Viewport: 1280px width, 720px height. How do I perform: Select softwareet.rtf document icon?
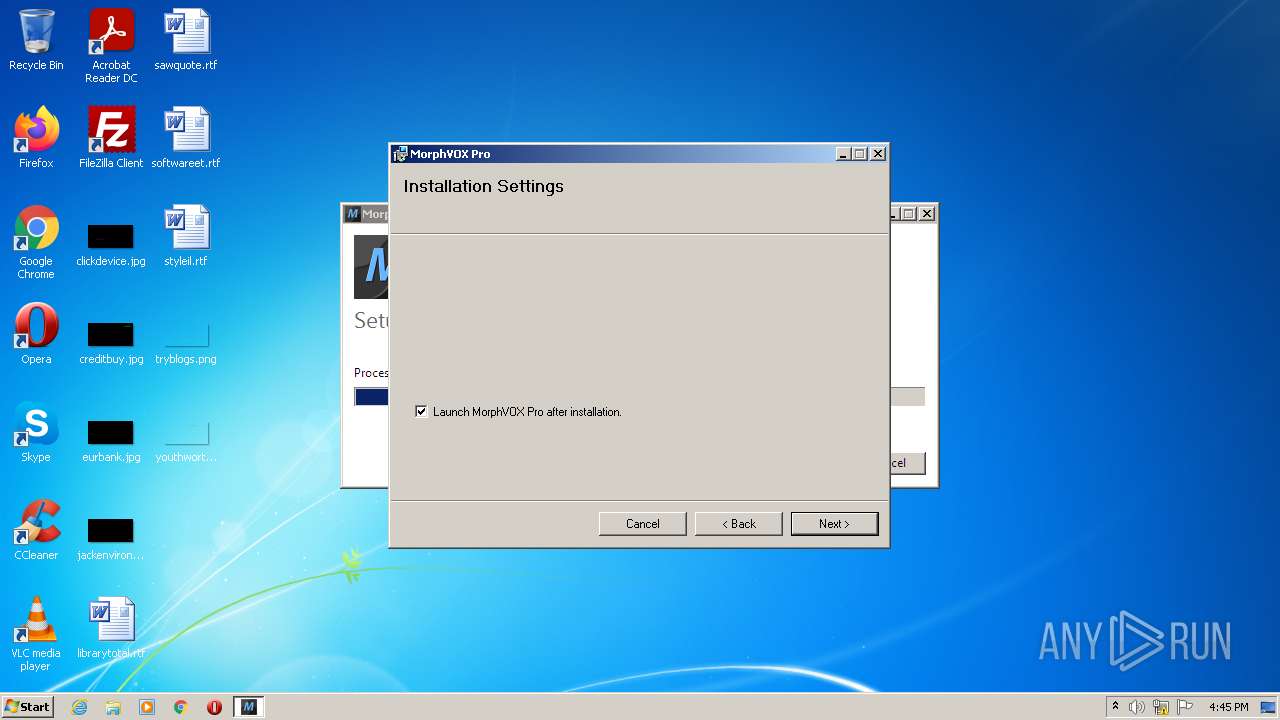(x=186, y=138)
